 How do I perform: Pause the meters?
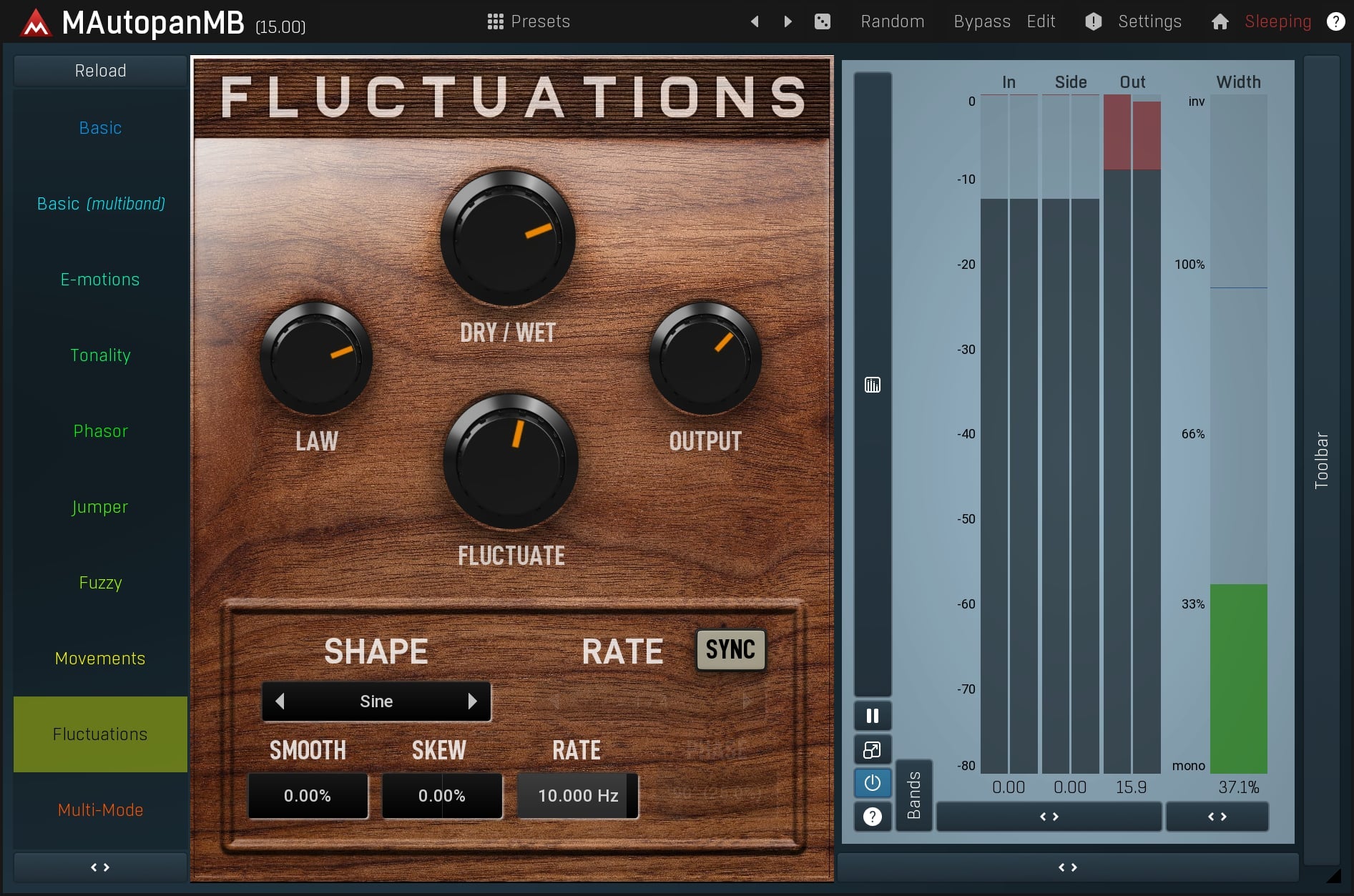click(873, 716)
